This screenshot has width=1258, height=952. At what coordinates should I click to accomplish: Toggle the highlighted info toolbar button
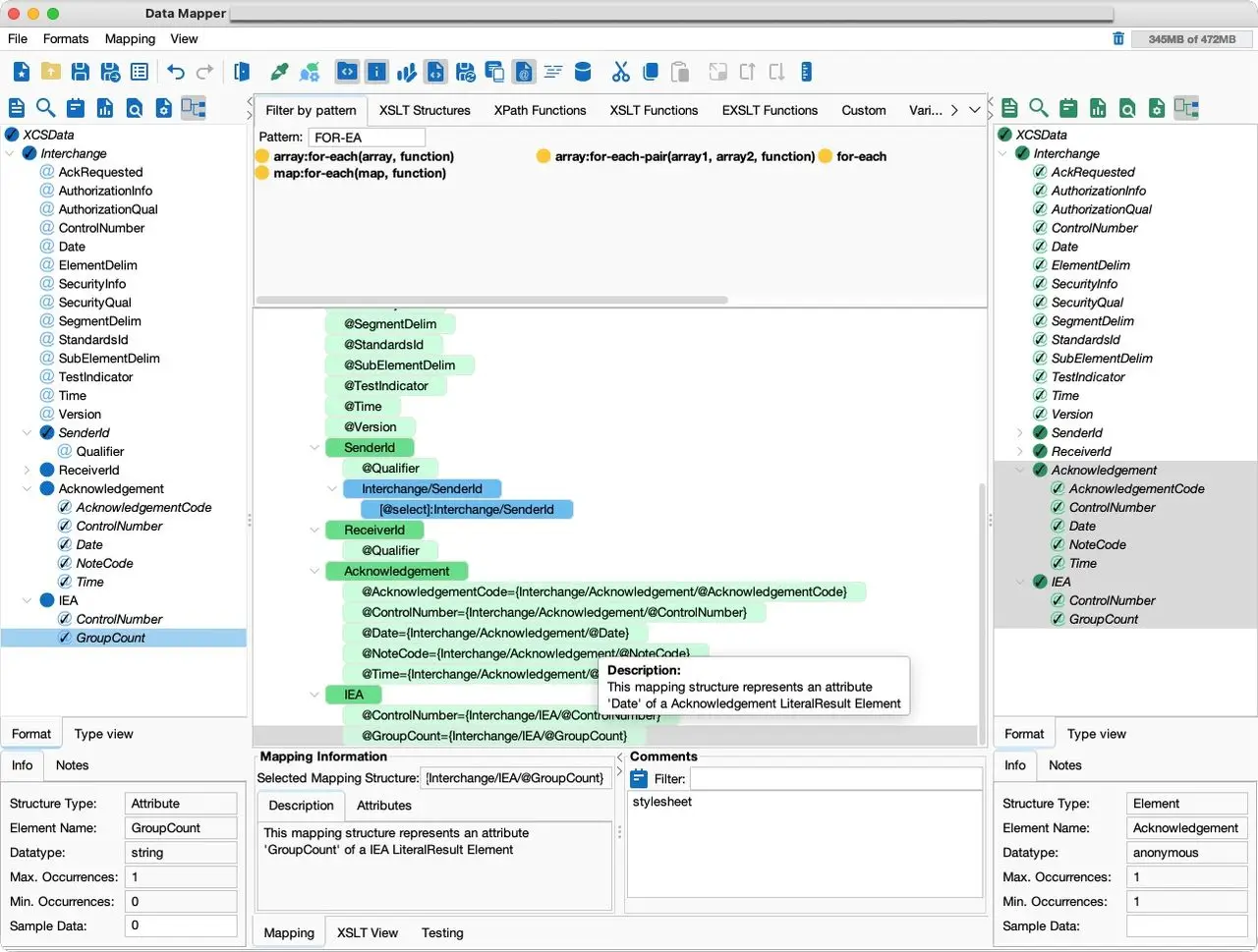click(376, 72)
